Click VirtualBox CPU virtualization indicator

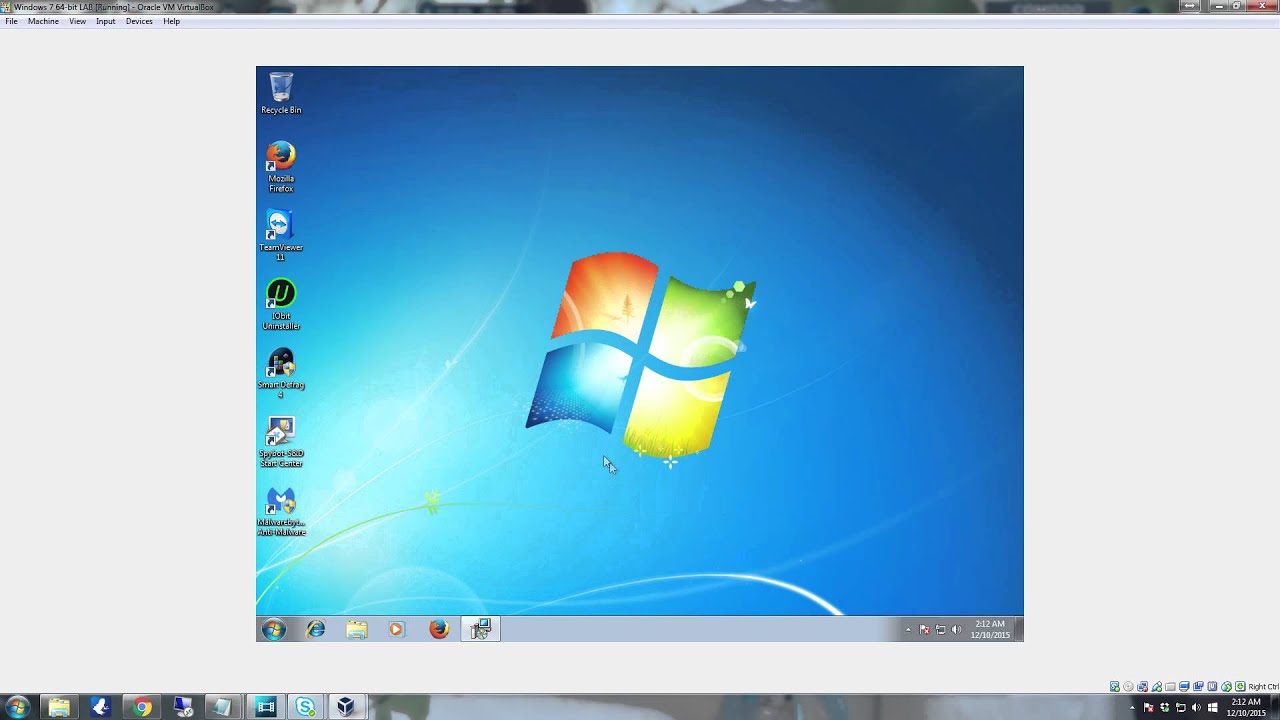click(x=1212, y=686)
